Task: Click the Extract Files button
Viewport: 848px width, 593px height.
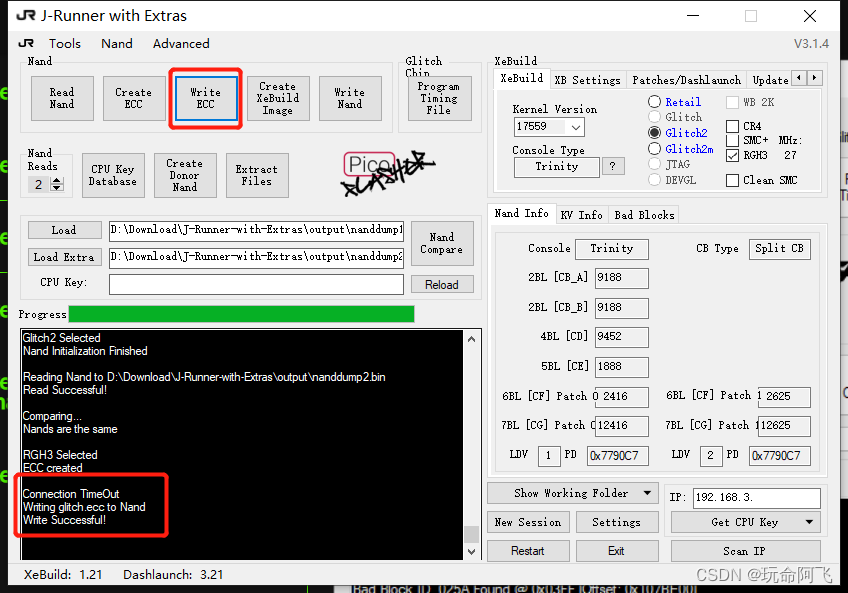Action: pyautogui.click(x=257, y=175)
